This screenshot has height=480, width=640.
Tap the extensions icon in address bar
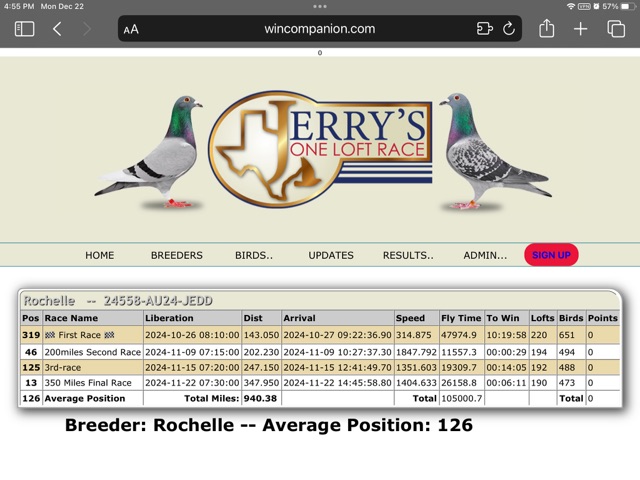[485, 29]
